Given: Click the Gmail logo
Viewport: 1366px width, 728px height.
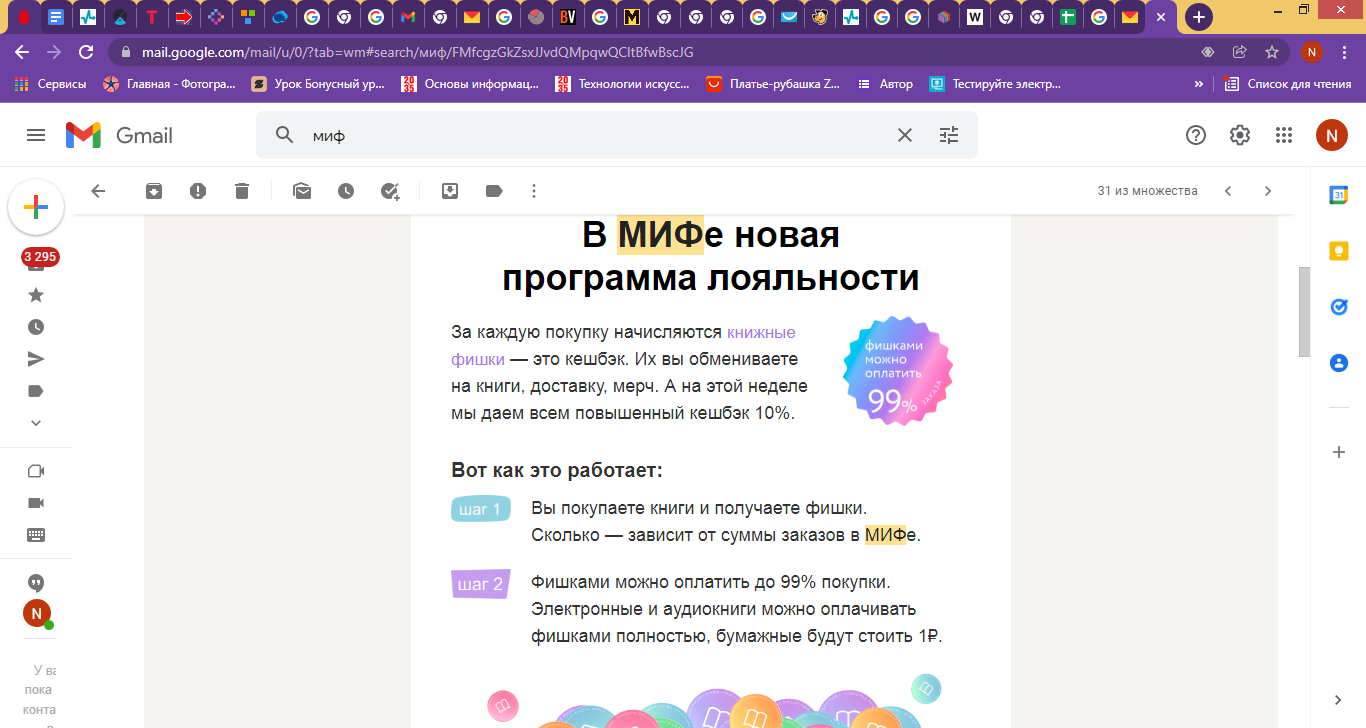Looking at the screenshot, I should 119,135.
